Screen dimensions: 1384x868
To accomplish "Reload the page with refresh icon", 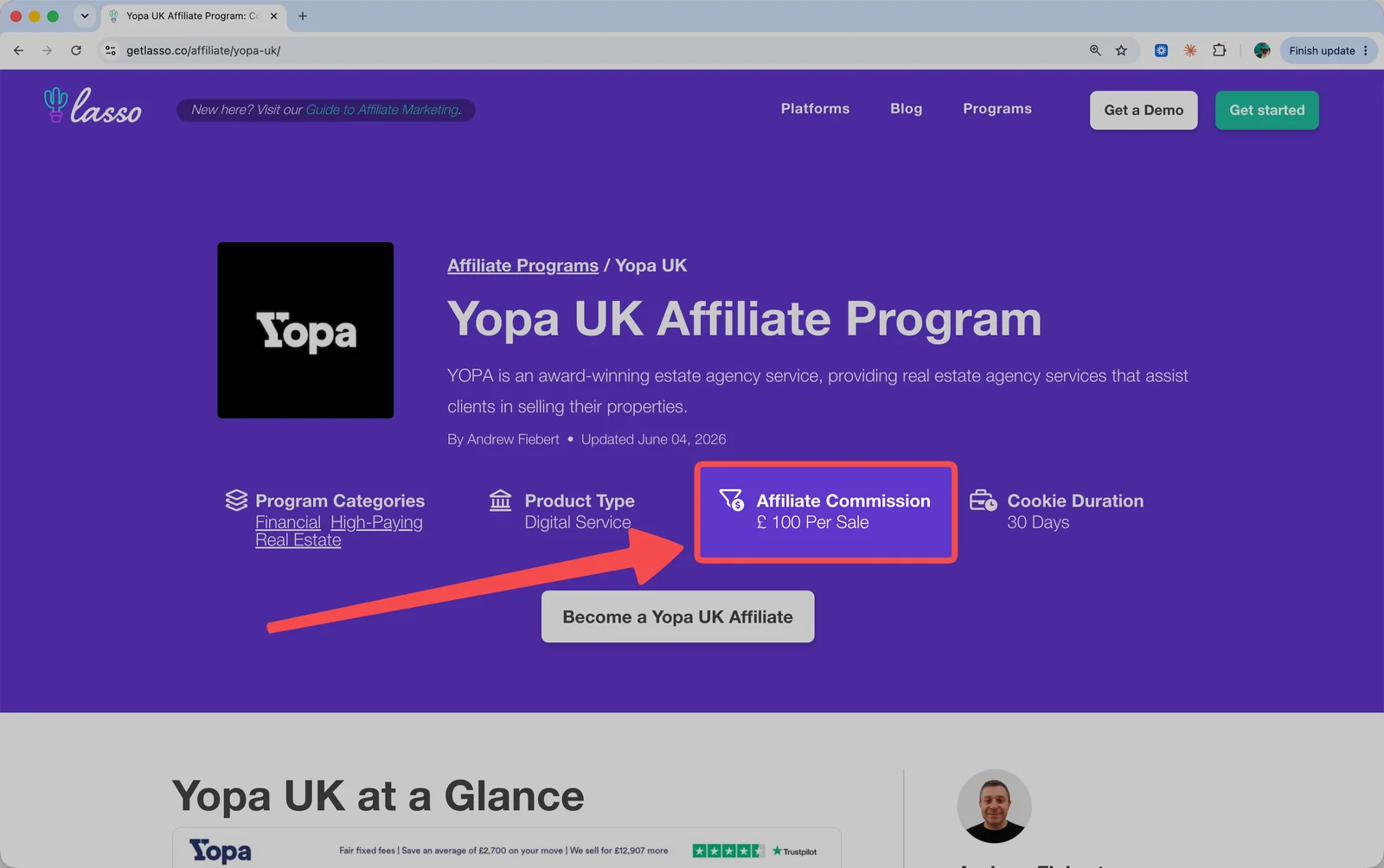I will pos(76,50).
